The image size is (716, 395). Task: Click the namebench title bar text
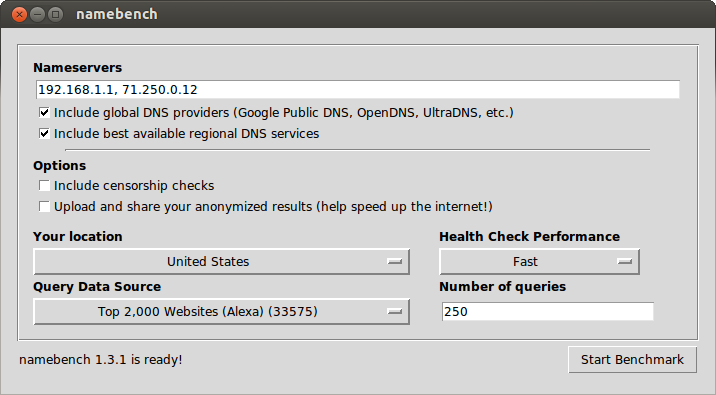click(117, 14)
